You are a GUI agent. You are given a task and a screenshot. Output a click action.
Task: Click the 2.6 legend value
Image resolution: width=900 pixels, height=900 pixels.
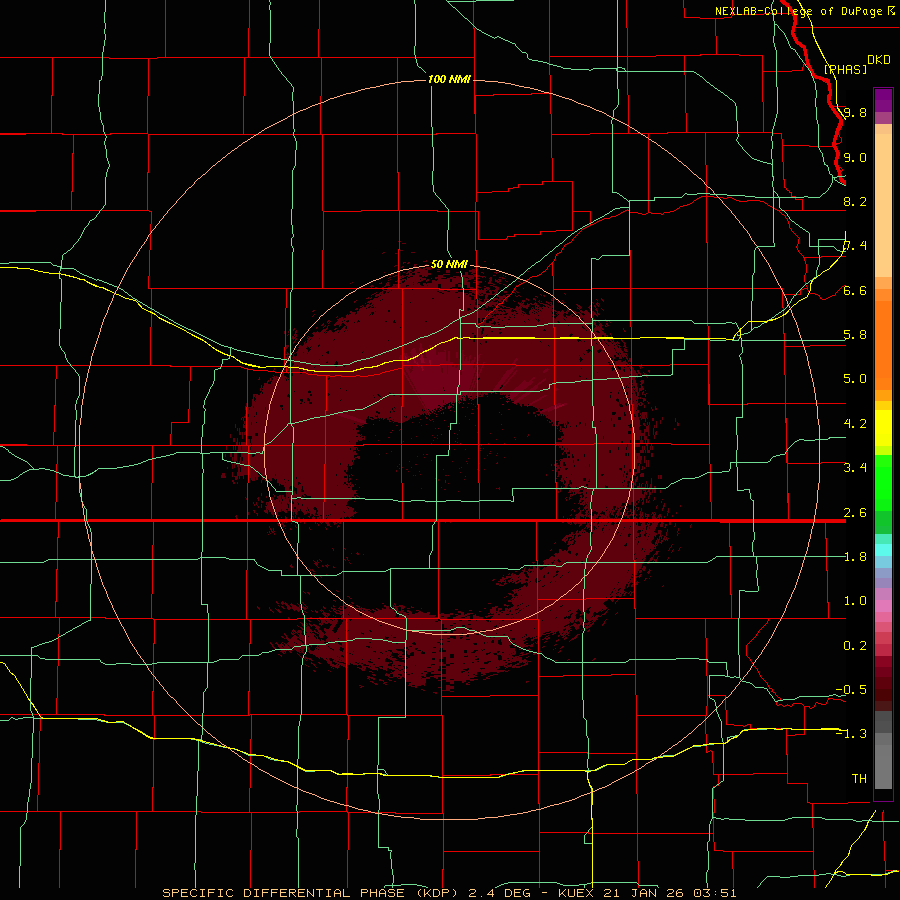click(x=855, y=513)
